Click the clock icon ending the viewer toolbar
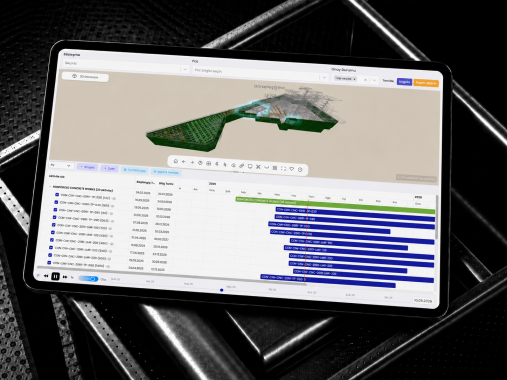 coord(300,170)
